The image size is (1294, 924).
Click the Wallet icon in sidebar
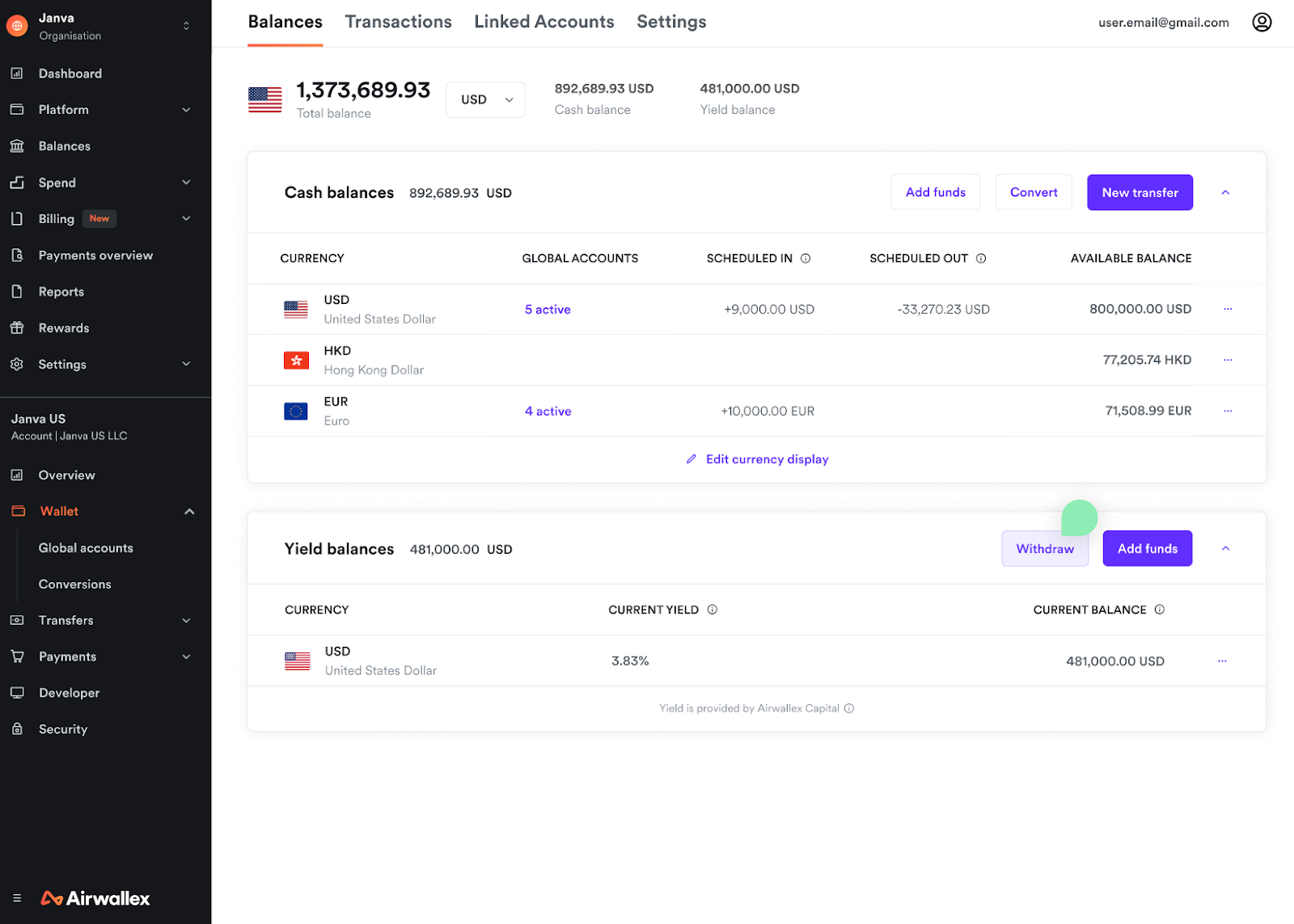(x=19, y=511)
